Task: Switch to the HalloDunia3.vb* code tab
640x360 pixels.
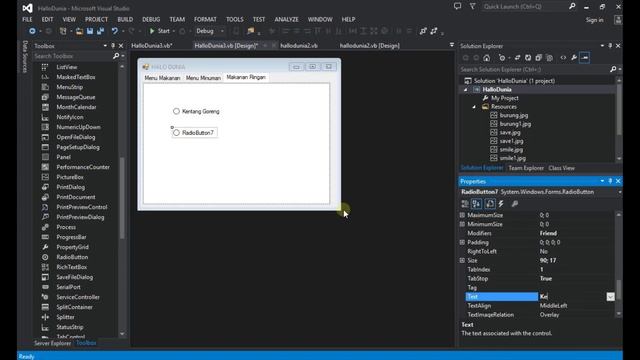Action: (152, 46)
